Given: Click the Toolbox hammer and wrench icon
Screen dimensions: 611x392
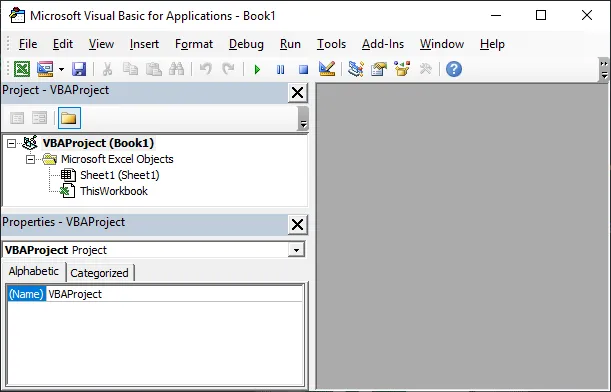Looking at the screenshot, I should click(x=425, y=69).
